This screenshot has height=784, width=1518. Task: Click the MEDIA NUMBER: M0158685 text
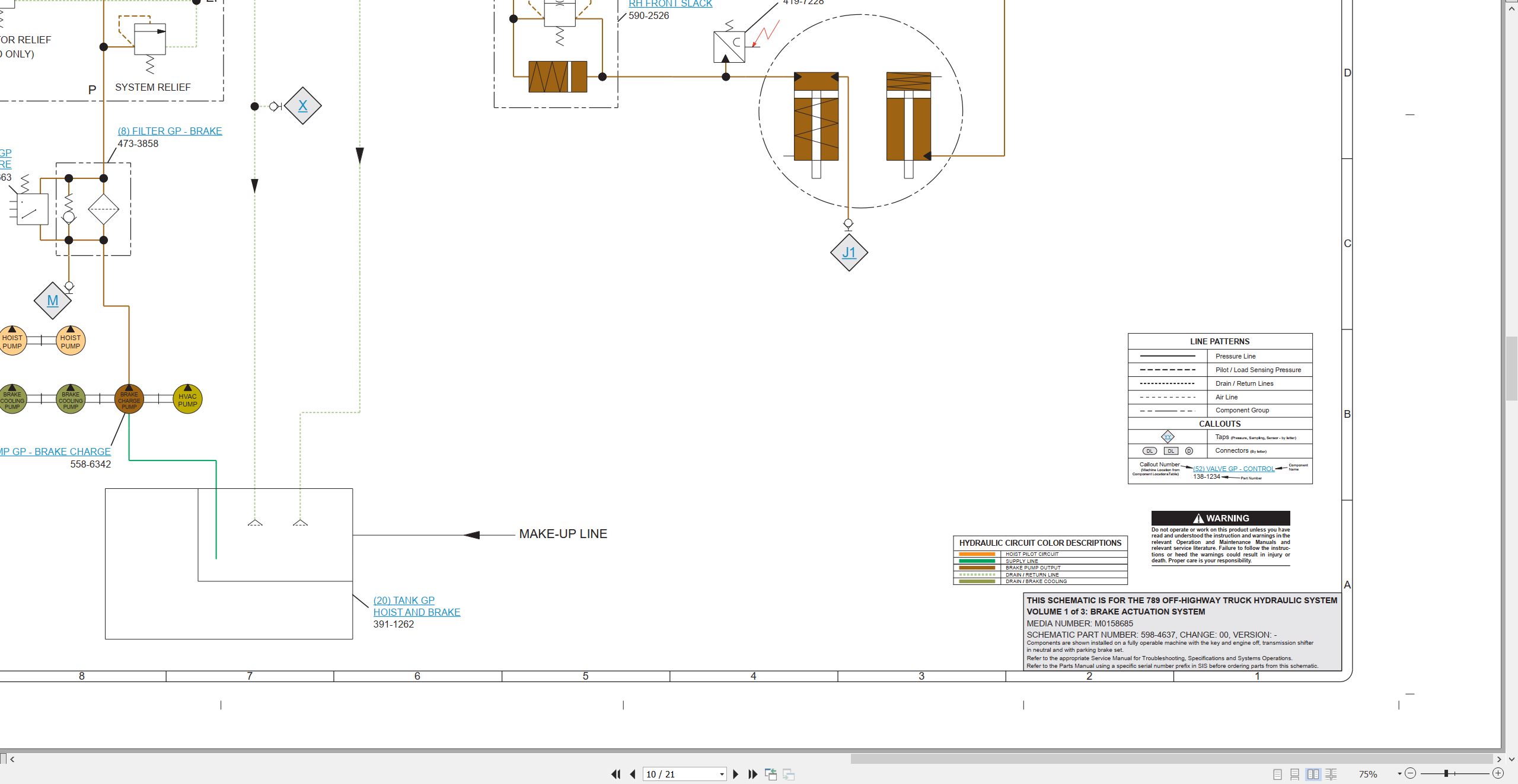[x=1080, y=623]
